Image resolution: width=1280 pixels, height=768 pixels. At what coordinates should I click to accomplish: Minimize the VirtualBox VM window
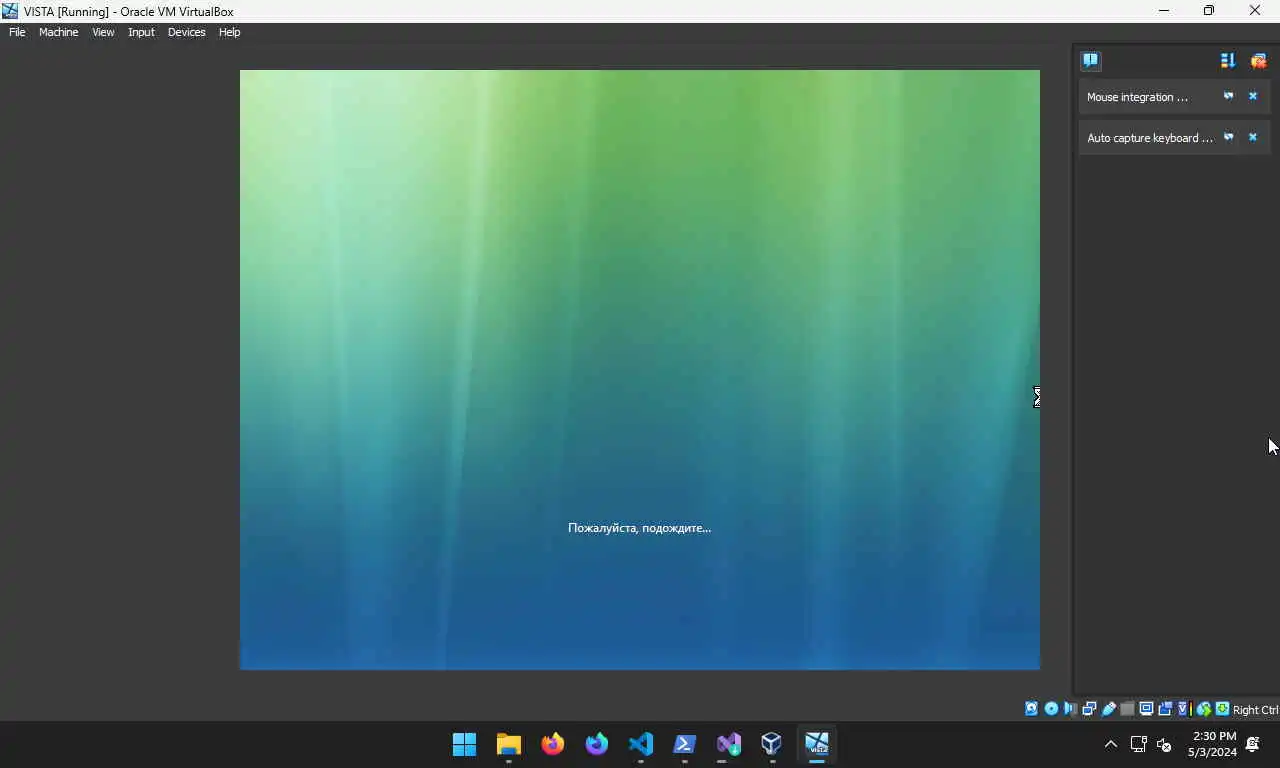pyautogui.click(x=1163, y=11)
